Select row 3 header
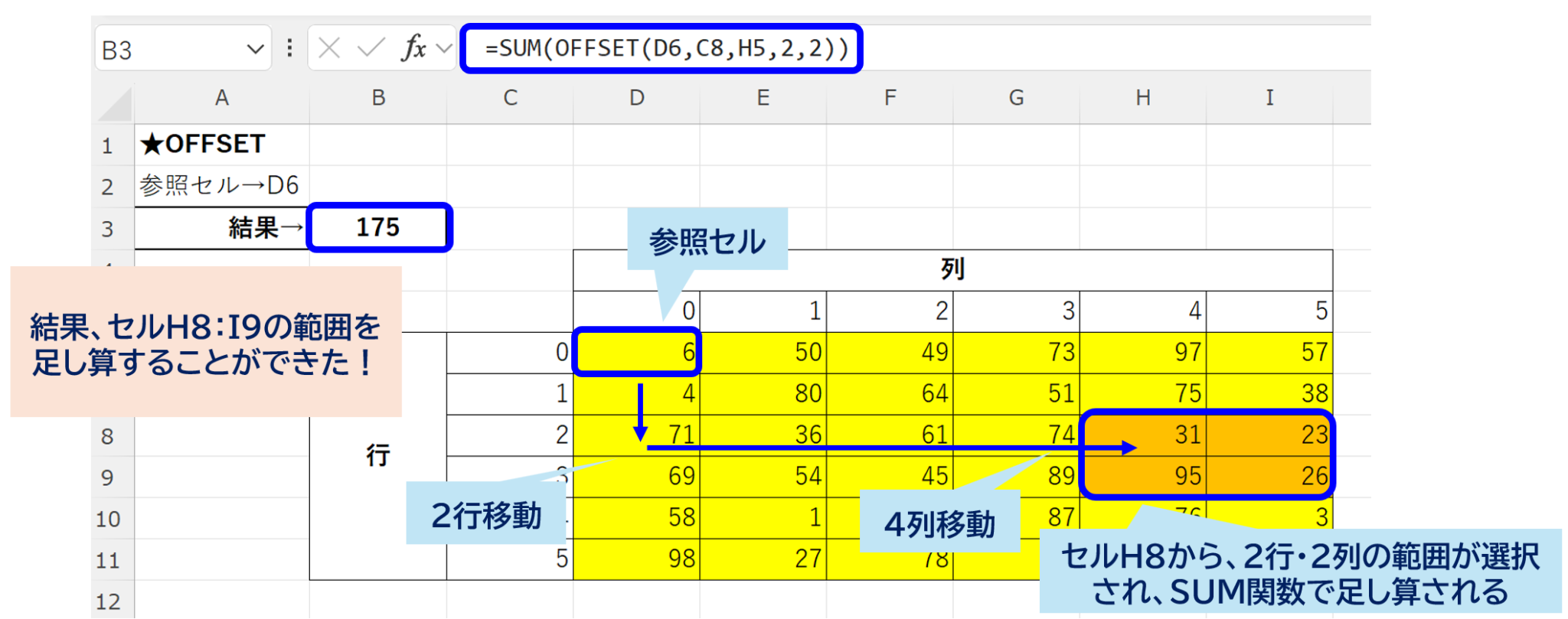 pyautogui.click(x=108, y=229)
